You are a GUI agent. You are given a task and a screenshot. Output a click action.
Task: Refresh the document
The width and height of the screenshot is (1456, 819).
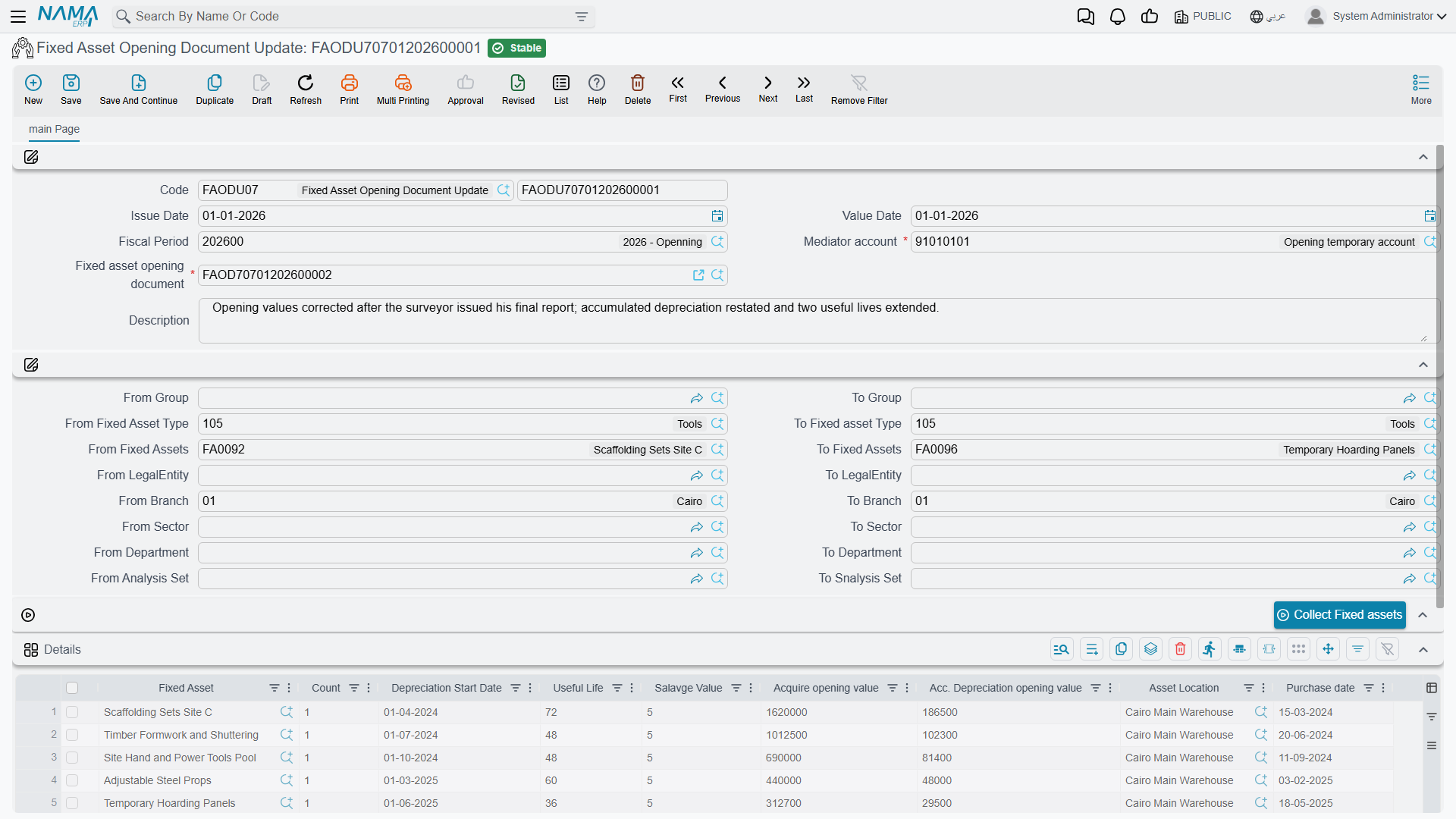point(306,89)
